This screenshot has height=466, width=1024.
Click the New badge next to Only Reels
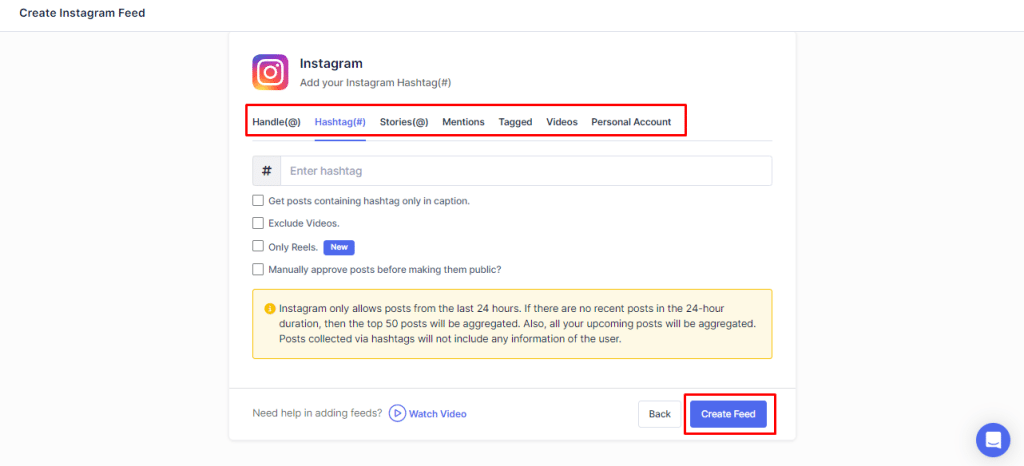pyautogui.click(x=339, y=247)
